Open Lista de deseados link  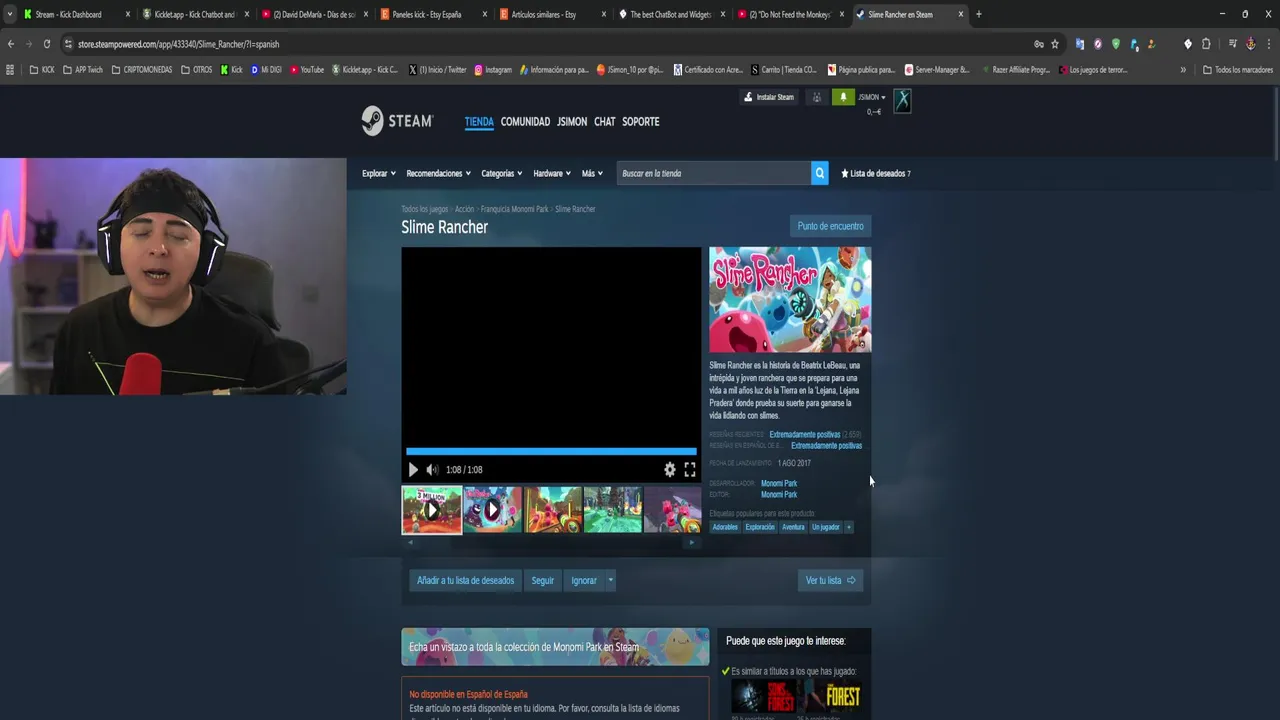tap(876, 173)
